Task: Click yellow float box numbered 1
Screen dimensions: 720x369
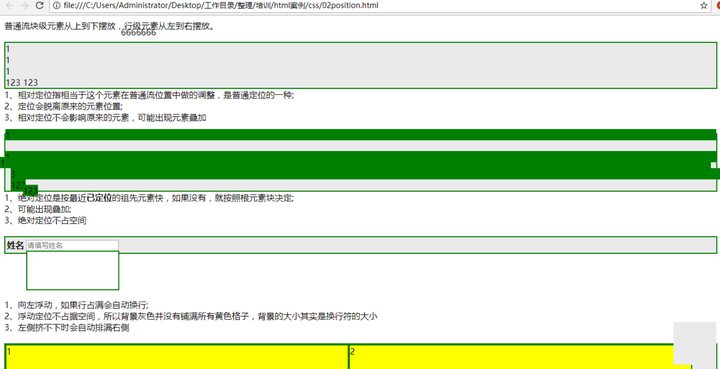Action: (177, 357)
